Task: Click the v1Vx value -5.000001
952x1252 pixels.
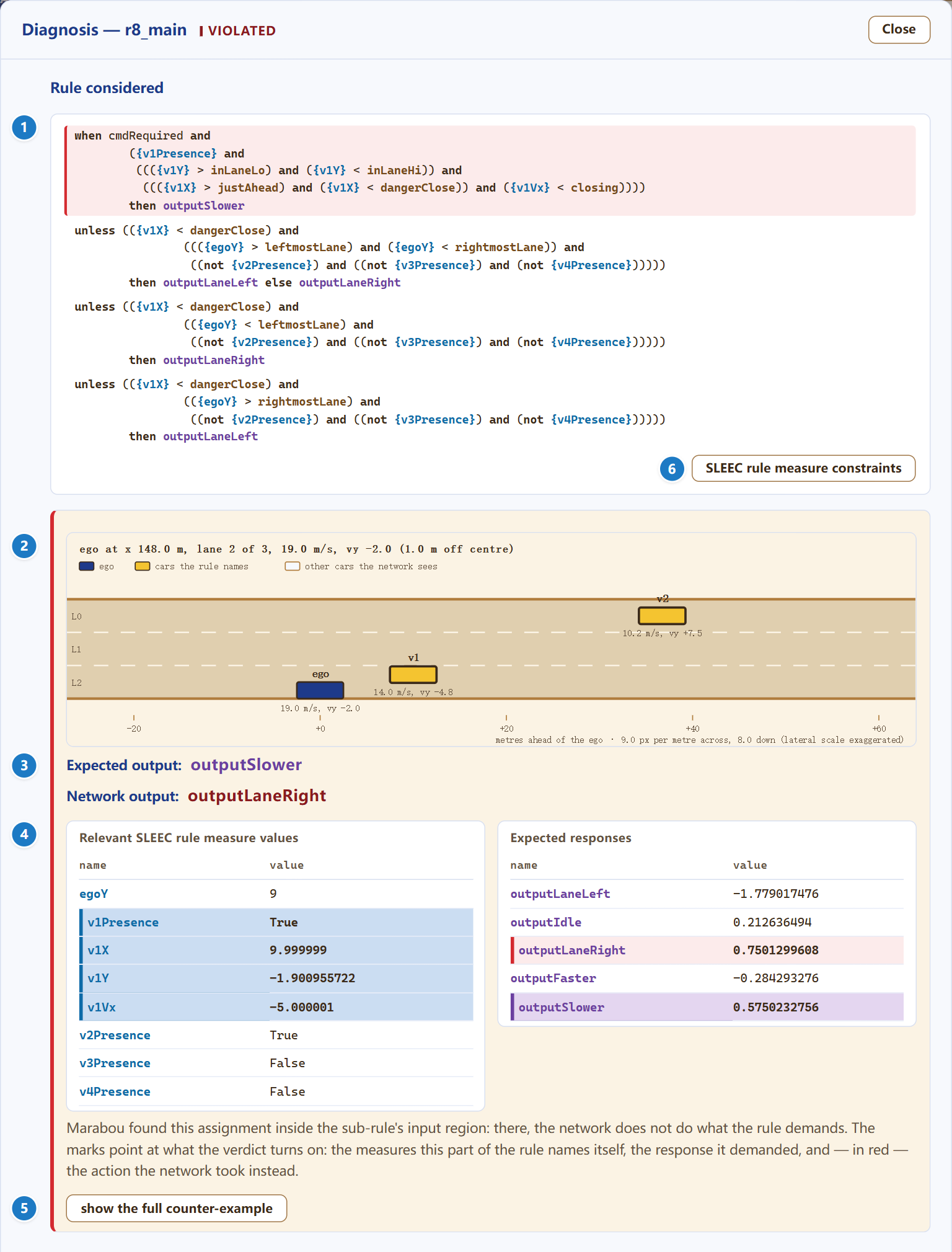Action: click(x=302, y=1007)
